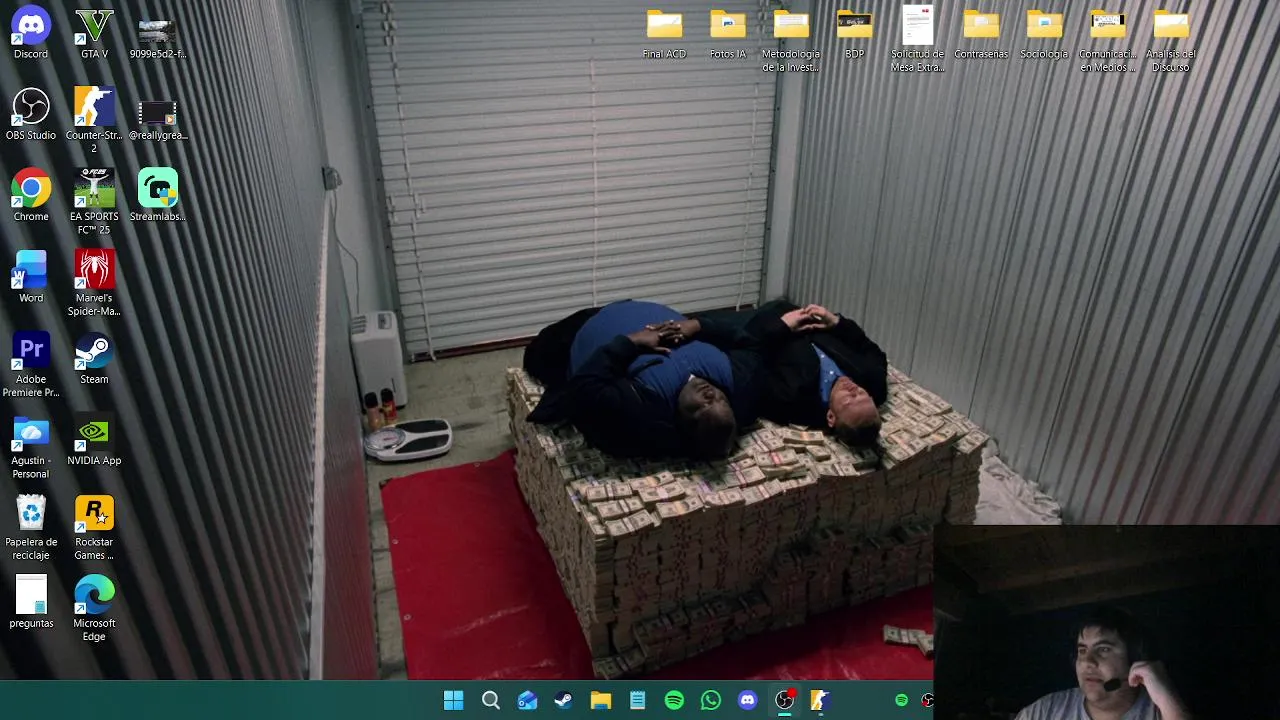Select the Microsoft Edge desktop shortcut
1280x720 pixels.
click(x=94, y=608)
